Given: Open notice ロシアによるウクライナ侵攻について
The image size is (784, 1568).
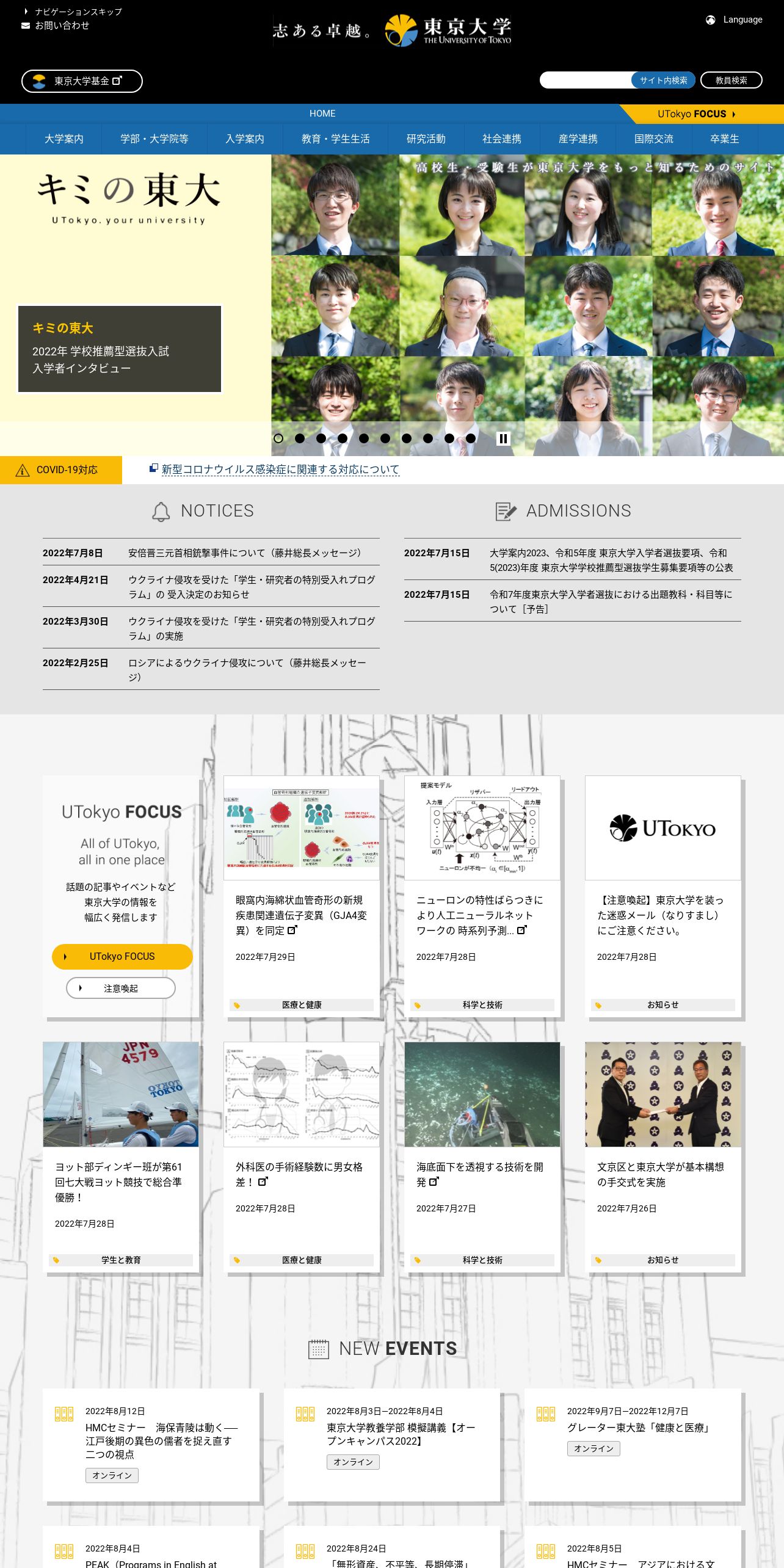Looking at the screenshot, I should click(247, 670).
